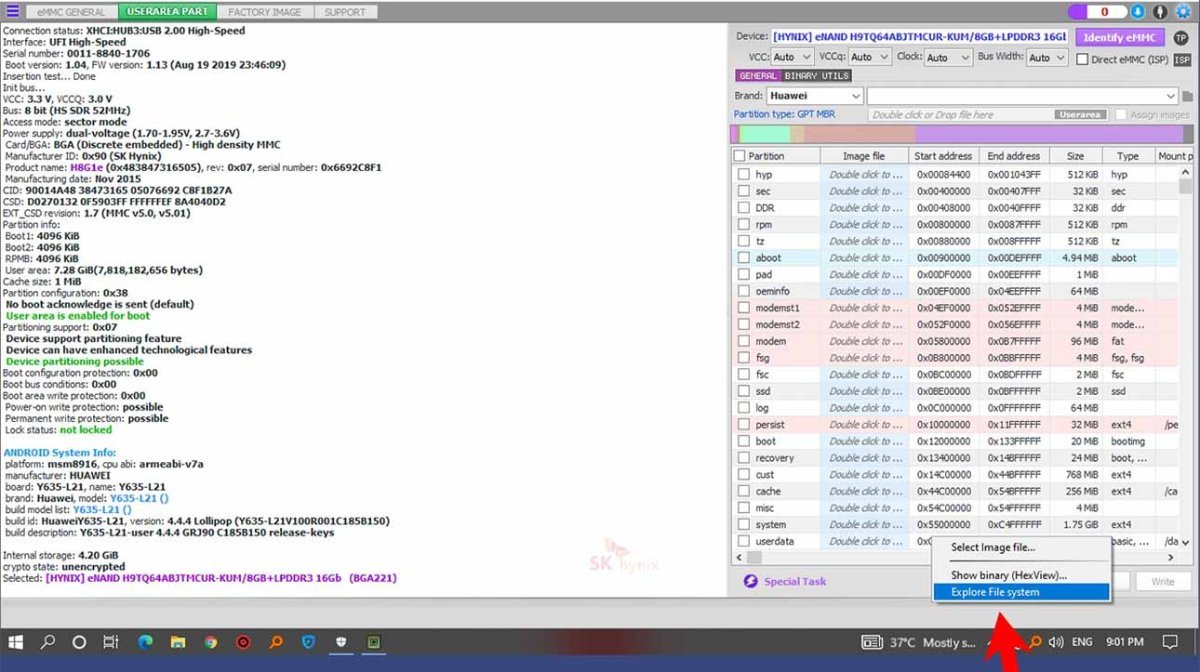Click the Special Task icon
The image size is (1200, 672).
(750, 581)
